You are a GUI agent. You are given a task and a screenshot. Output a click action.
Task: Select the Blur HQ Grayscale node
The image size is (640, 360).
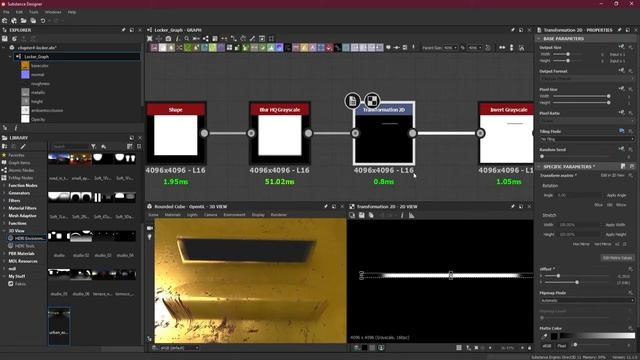tap(280, 133)
